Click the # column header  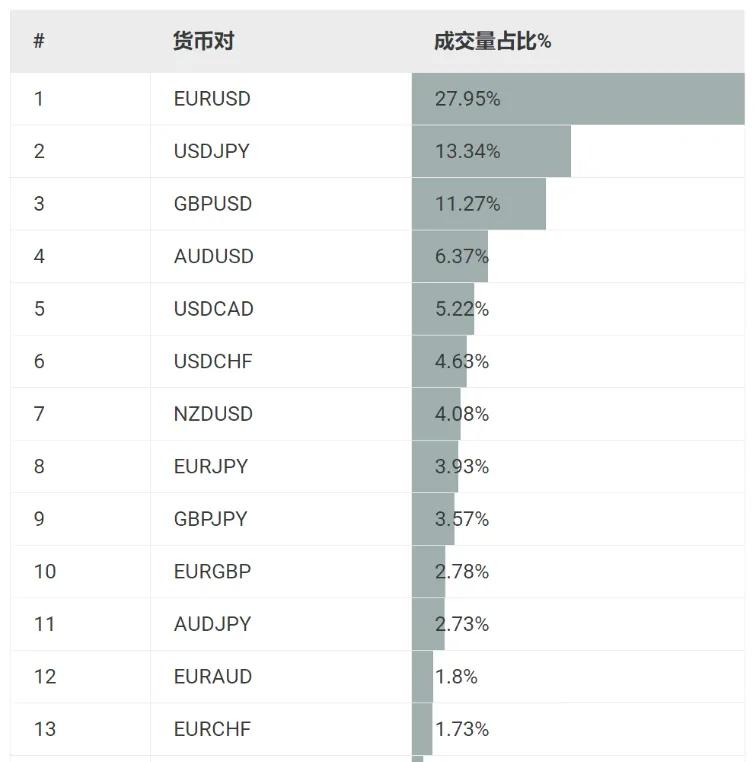click(x=39, y=41)
